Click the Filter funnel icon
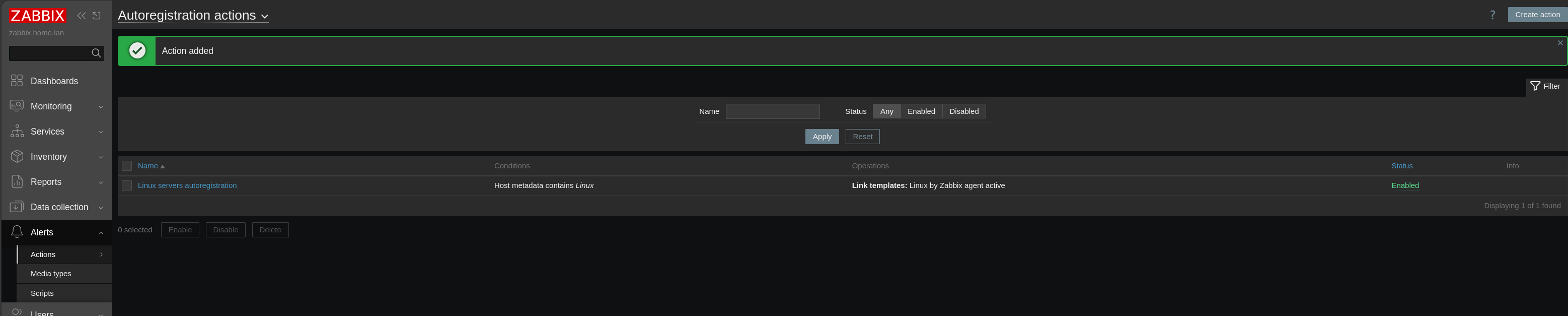 pyautogui.click(x=1535, y=86)
